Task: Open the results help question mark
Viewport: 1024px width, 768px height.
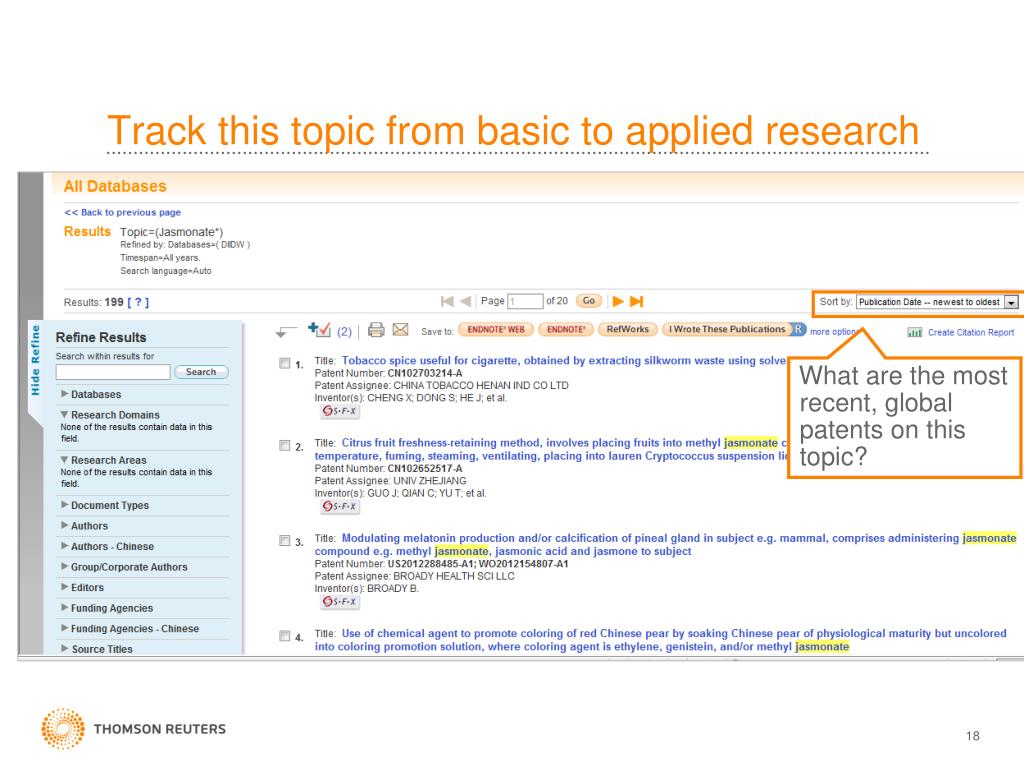Action: coord(138,302)
